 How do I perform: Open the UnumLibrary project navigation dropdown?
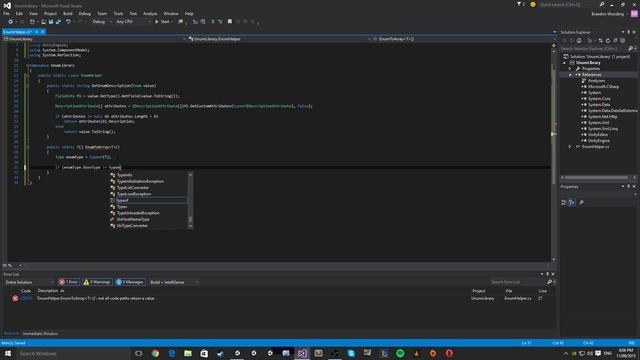[94, 39]
